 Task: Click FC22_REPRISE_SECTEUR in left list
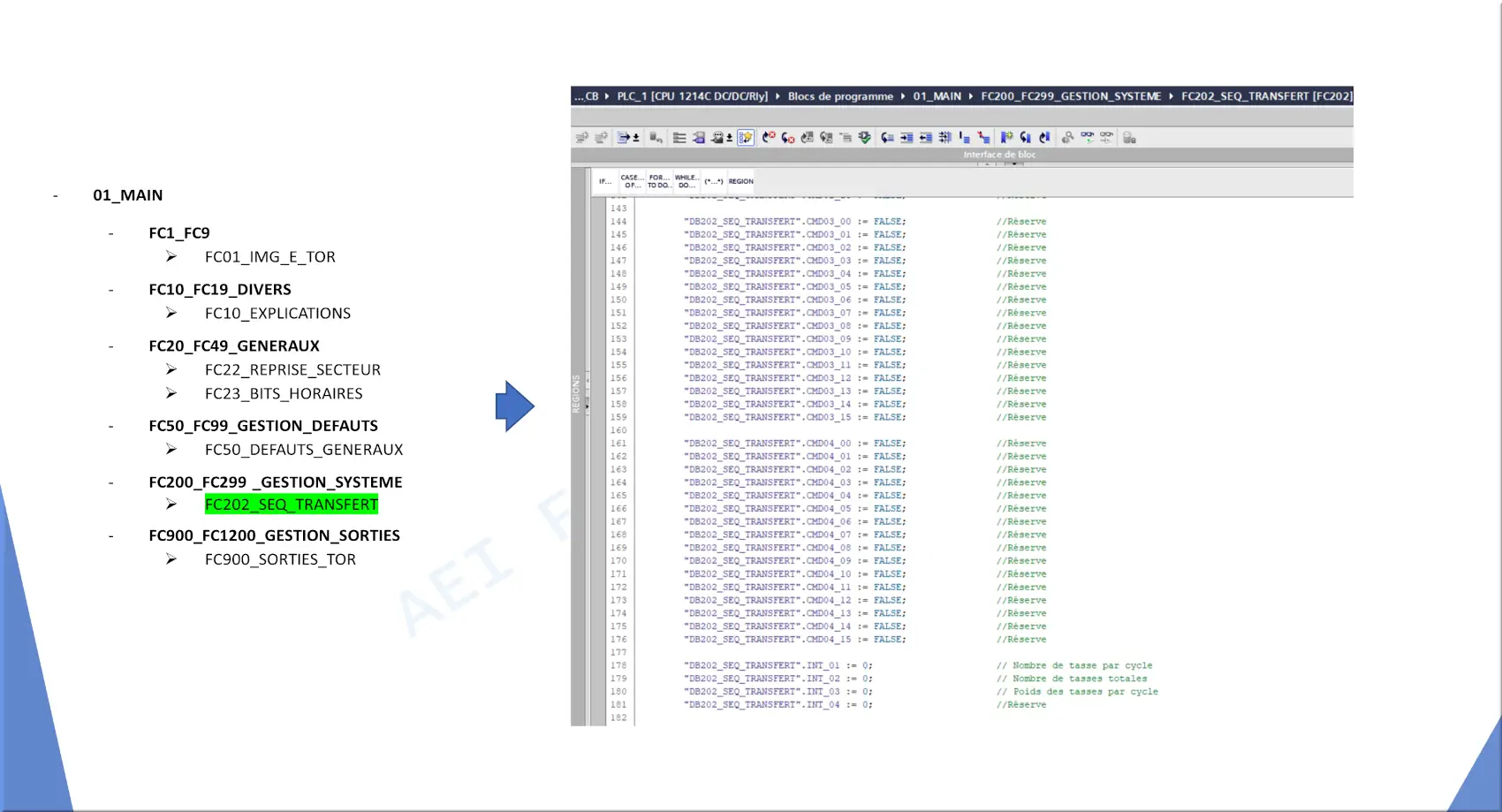tap(292, 370)
